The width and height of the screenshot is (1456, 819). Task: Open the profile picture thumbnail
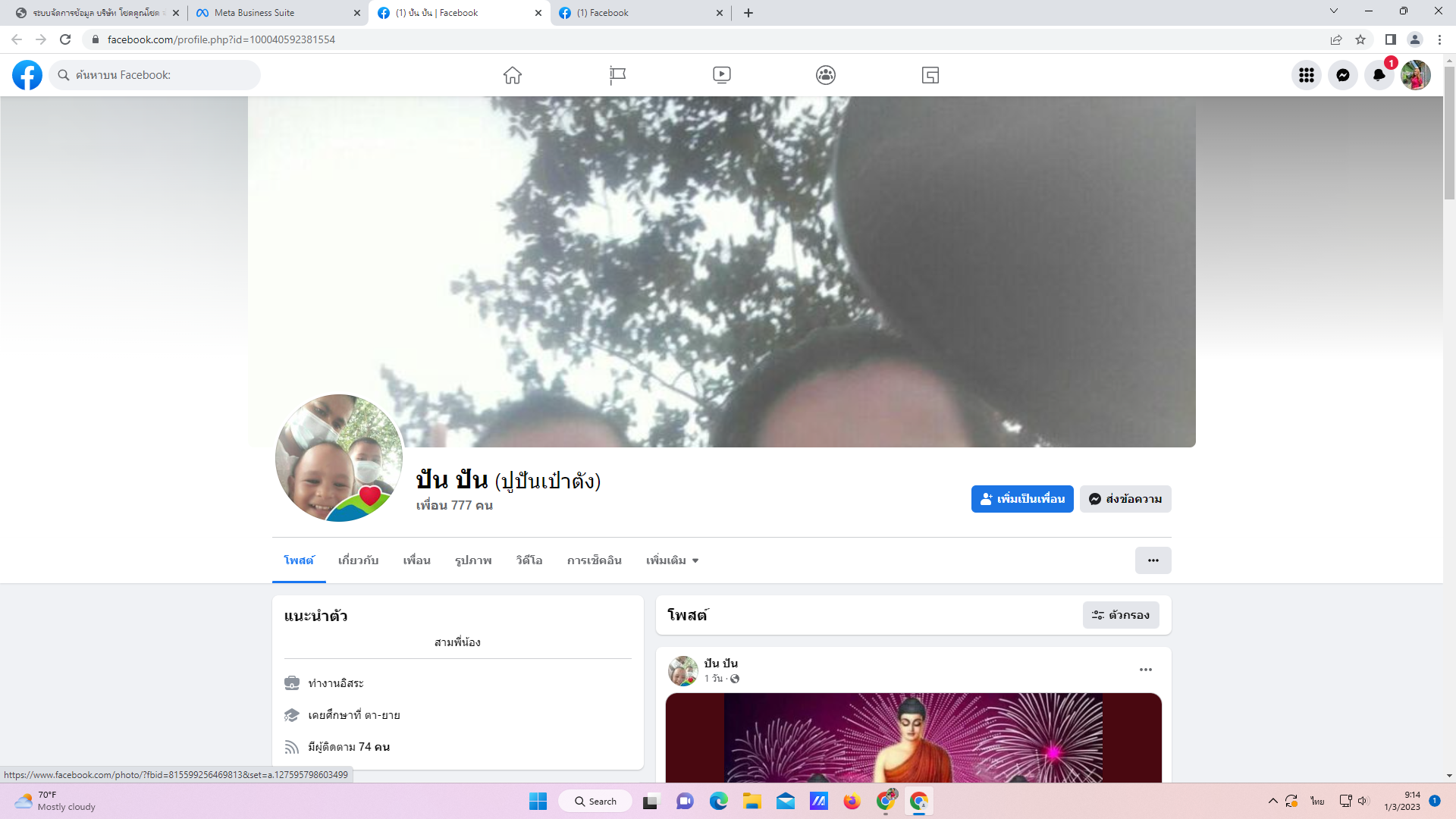[x=339, y=458]
